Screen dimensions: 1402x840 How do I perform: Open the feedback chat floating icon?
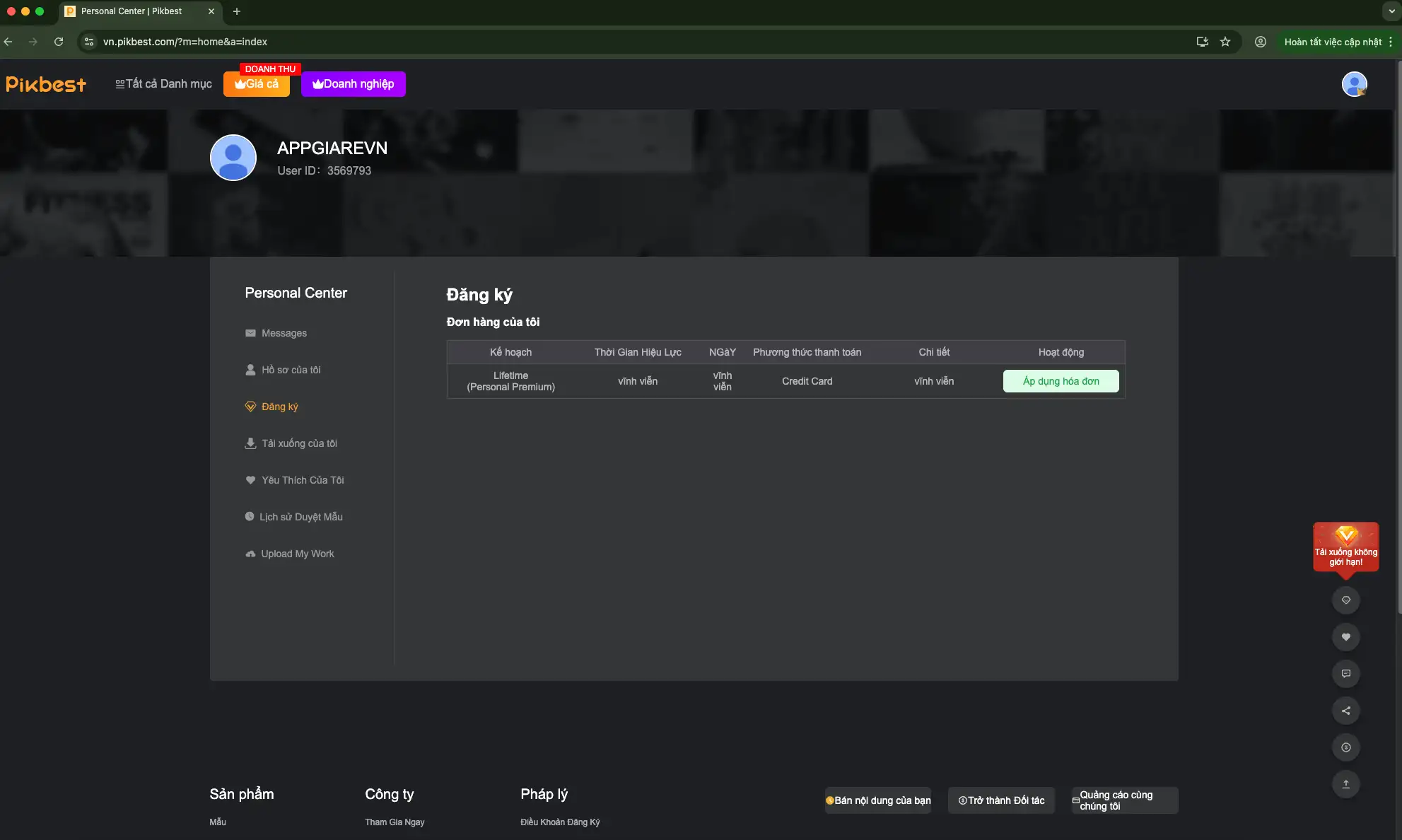[1345, 674]
